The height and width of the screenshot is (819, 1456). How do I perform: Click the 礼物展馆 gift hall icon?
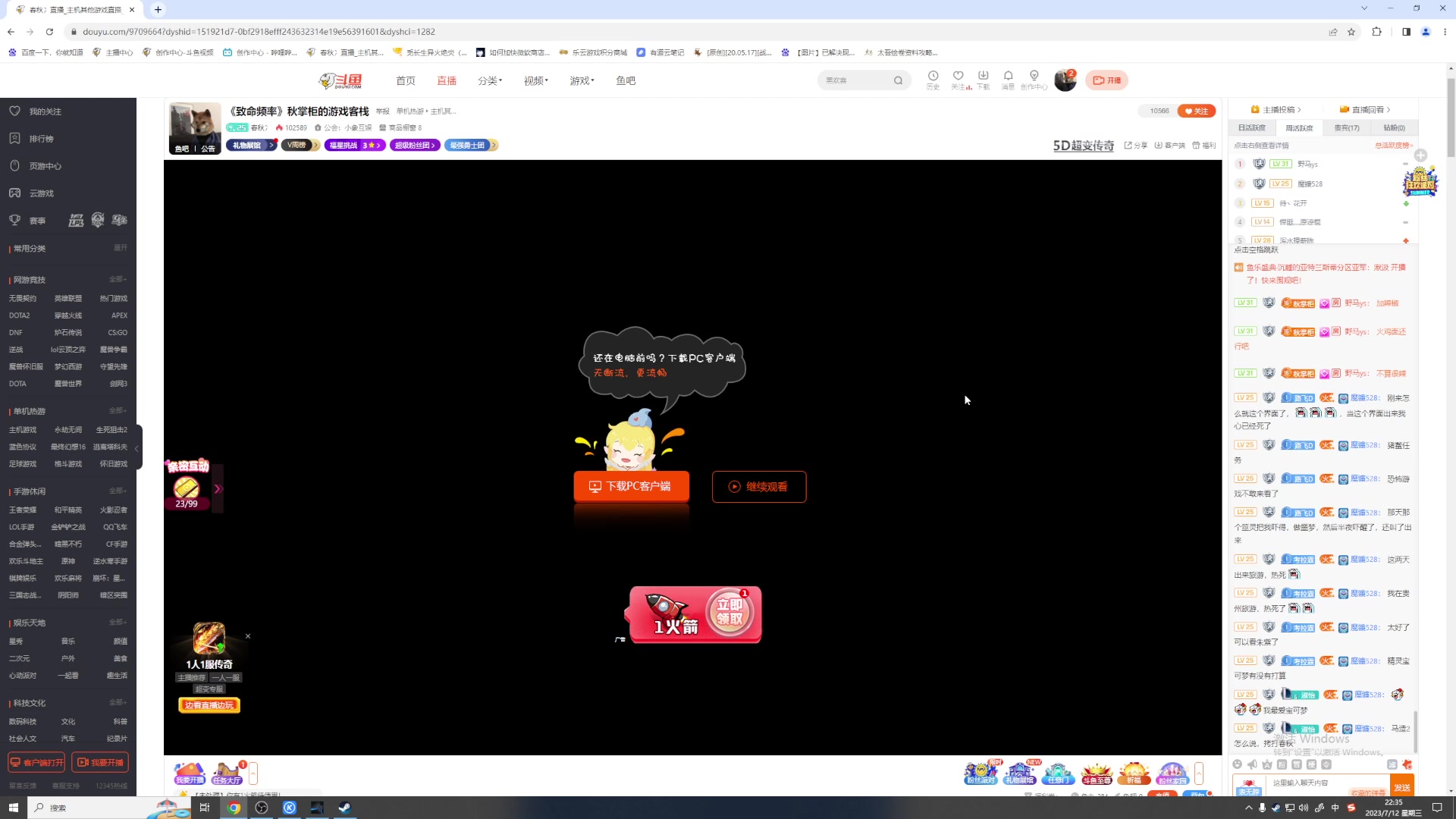point(1019,773)
